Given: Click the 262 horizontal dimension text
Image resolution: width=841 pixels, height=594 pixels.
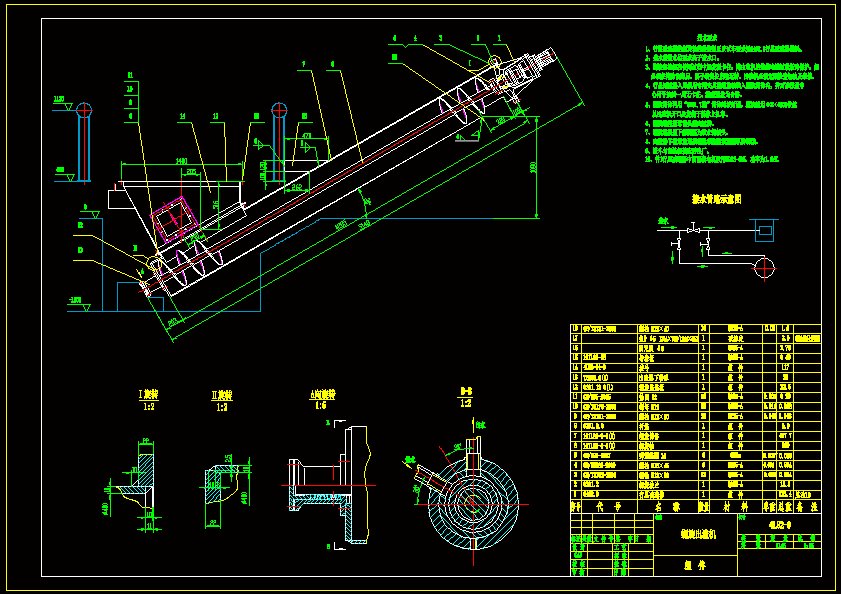Looking at the screenshot, I should [x=297, y=187].
